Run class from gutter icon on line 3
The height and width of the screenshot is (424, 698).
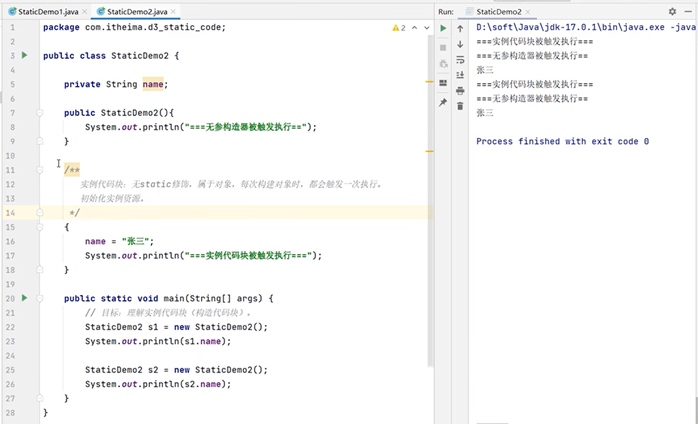pyautogui.click(x=24, y=55)
